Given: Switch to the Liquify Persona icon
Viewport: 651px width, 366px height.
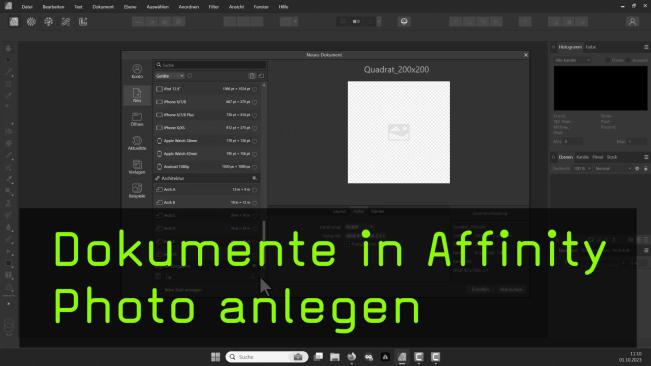Looking at the screenshot, I should click(x=31, y=22).
